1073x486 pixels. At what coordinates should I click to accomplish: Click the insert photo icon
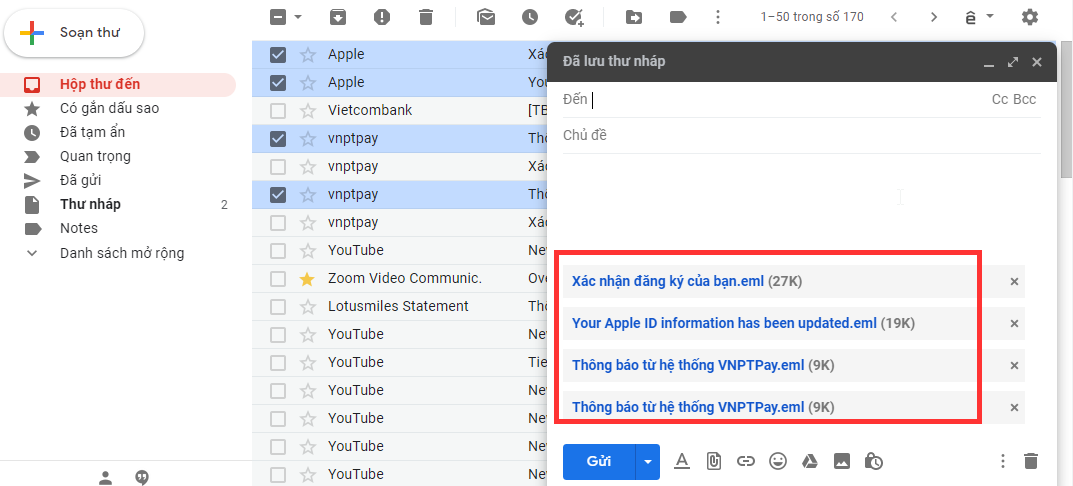pyautogui.click(x=842, y=461)
